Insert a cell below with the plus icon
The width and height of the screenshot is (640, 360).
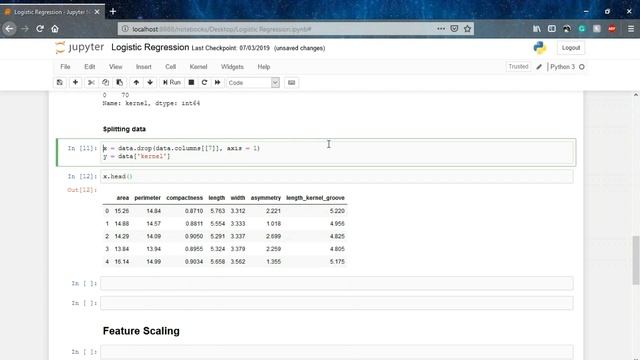coord(75,82)
